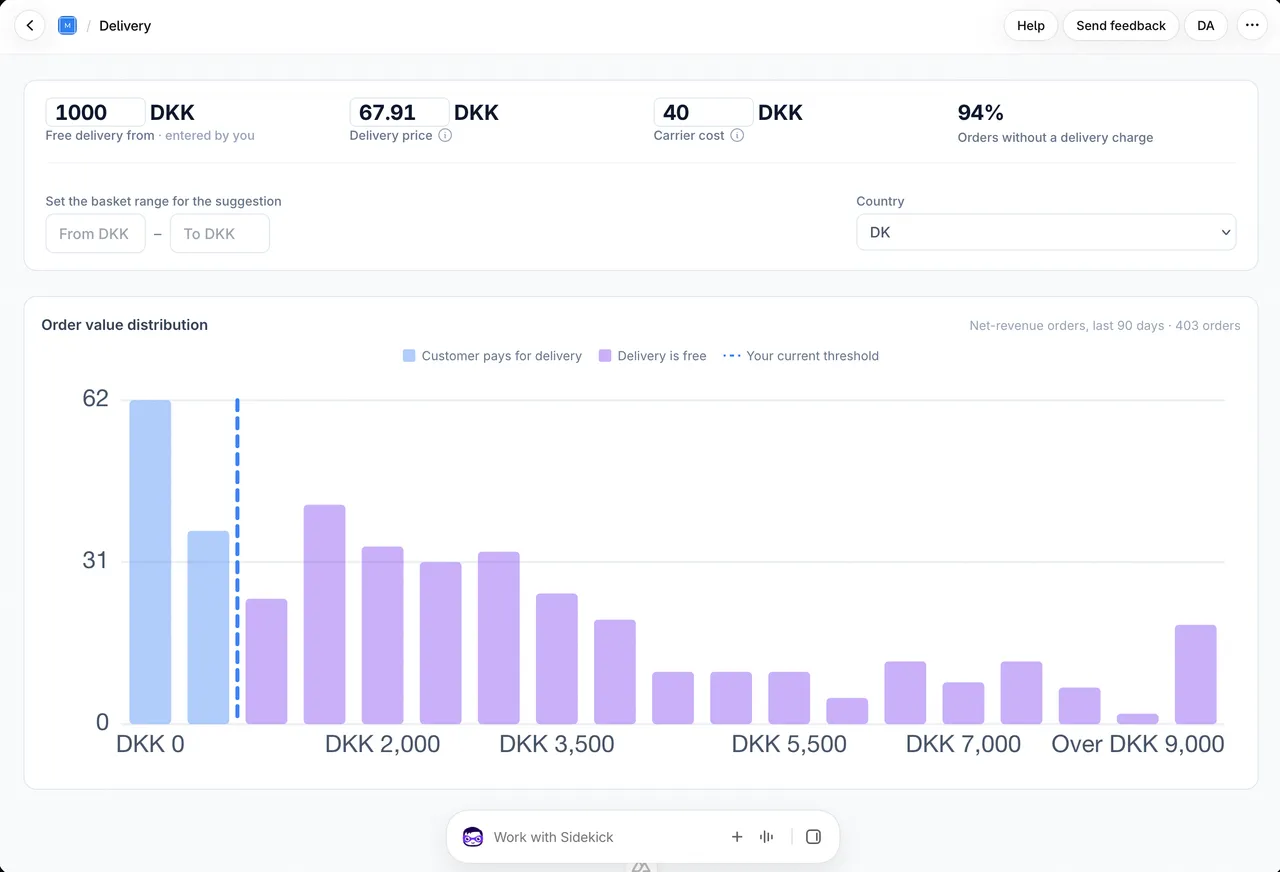
Task: Click the DKK 3,500 axis label
Action: tap(557, 744)
